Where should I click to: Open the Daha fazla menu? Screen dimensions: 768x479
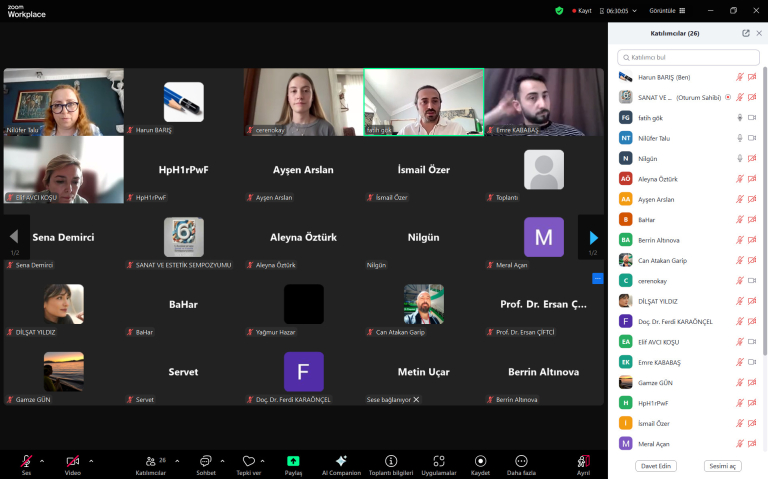[x=521, y=461]
